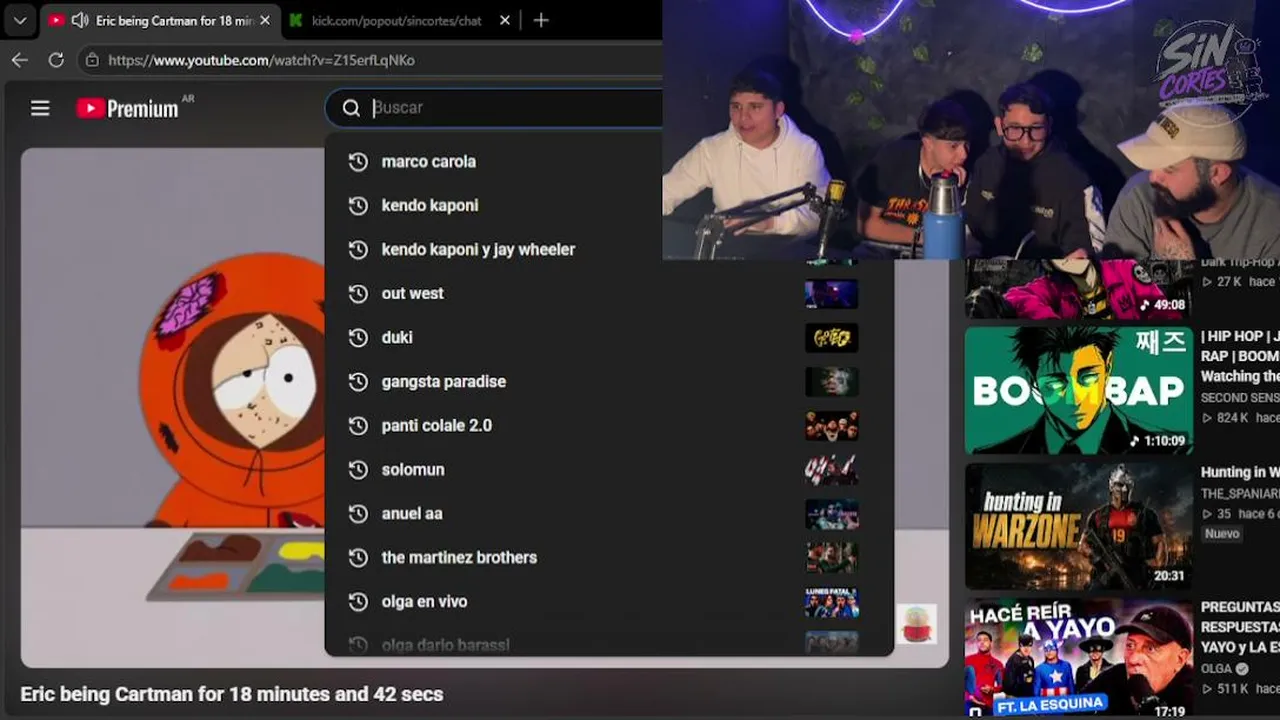
Task: Open the Hacé Reír a Yayo video thumbnail
Action: point(1079,658)
